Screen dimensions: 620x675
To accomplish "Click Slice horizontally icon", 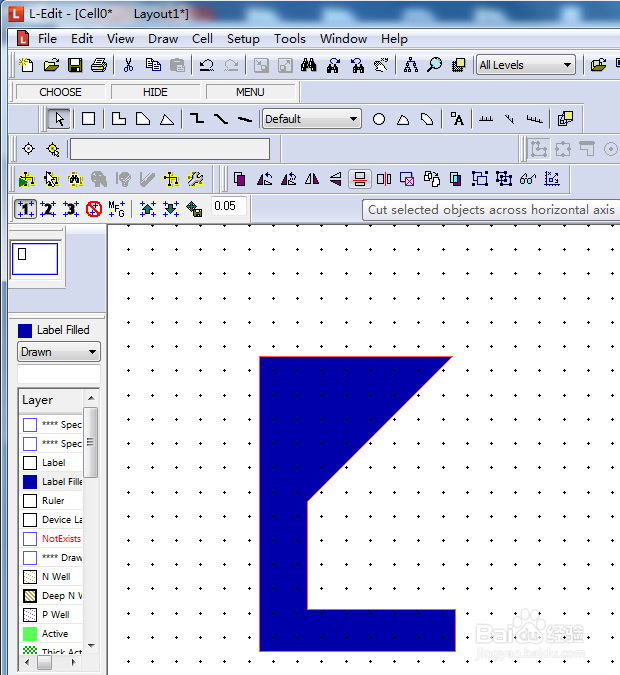I will pos(360,179).
